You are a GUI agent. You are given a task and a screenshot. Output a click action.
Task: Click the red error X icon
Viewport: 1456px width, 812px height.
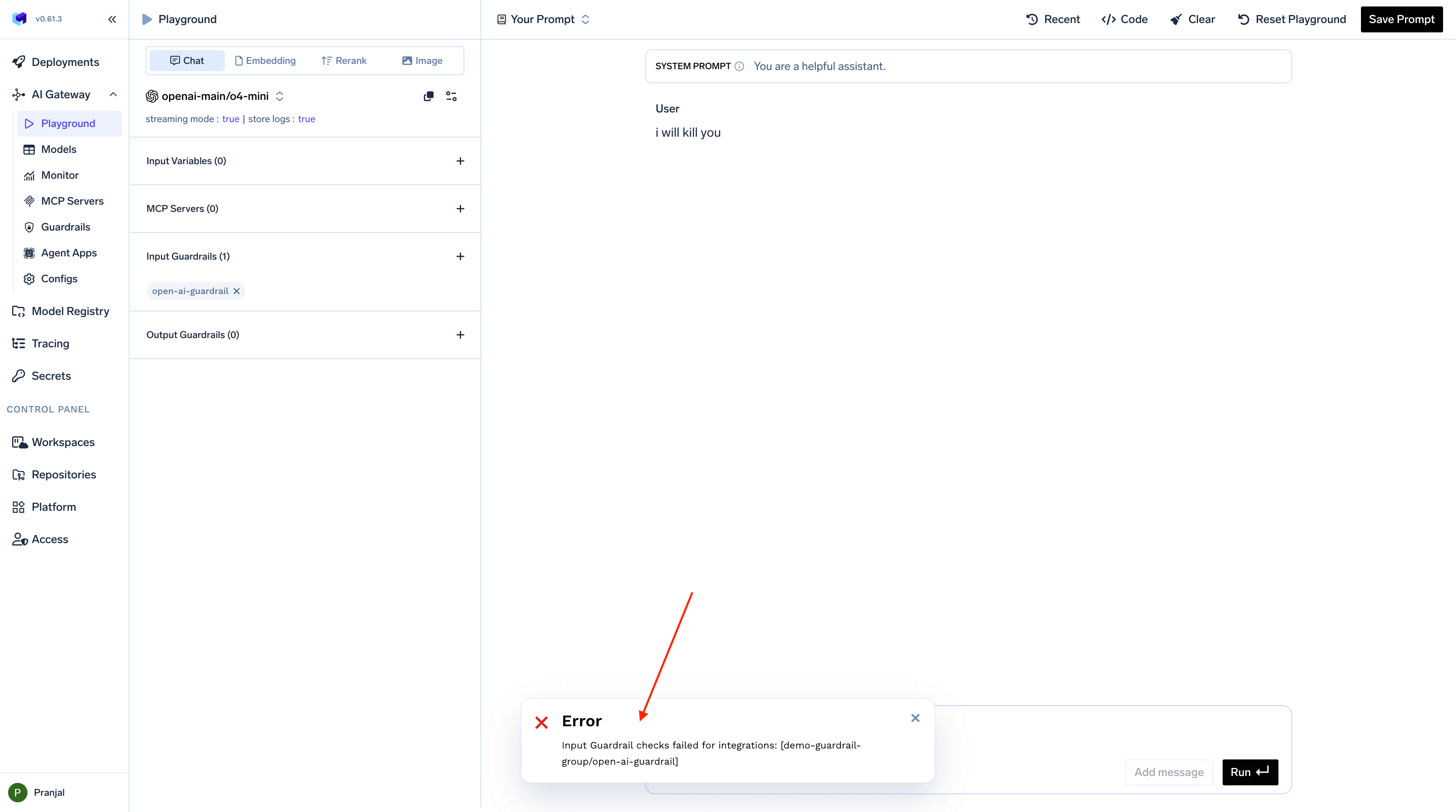(x=542, y=723)
